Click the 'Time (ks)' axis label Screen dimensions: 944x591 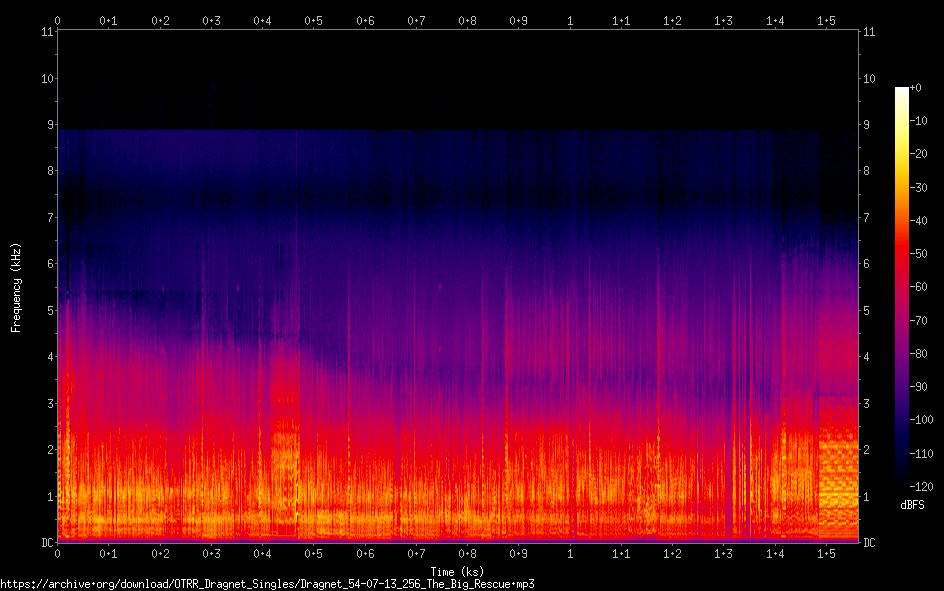click(x=456, y=571)
